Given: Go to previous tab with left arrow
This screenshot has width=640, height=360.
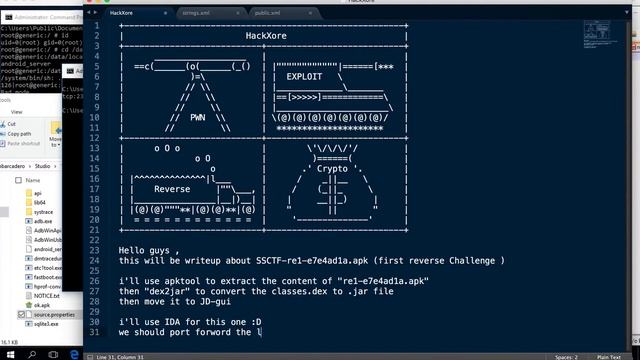Looking at the screenshot, I should (x=88, y=12).
